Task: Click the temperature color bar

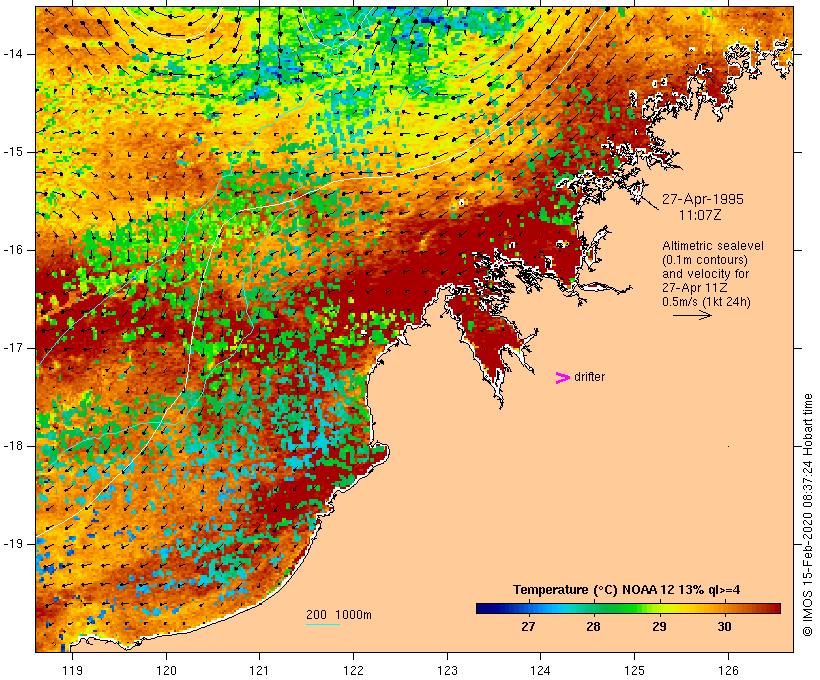Action: (x=628, y=608)
